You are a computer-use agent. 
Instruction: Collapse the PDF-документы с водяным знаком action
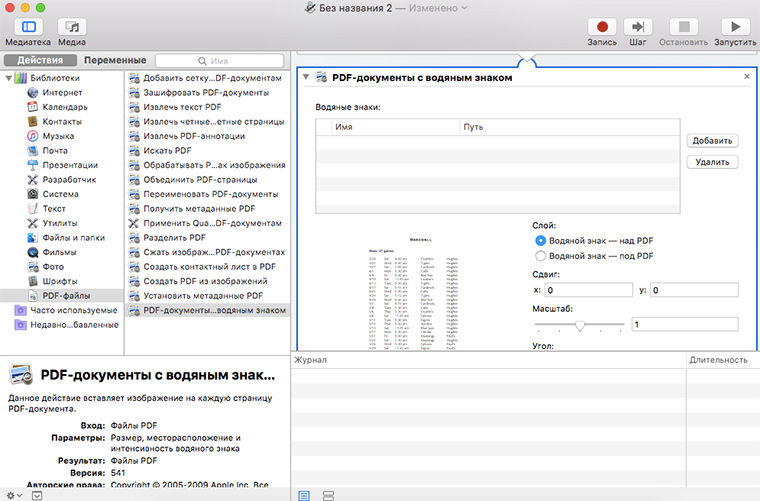[306, 77]
